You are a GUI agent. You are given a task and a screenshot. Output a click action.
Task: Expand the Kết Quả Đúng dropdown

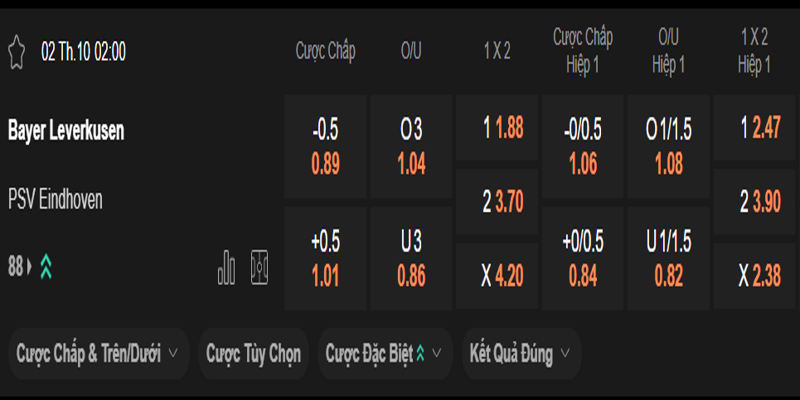519,353
